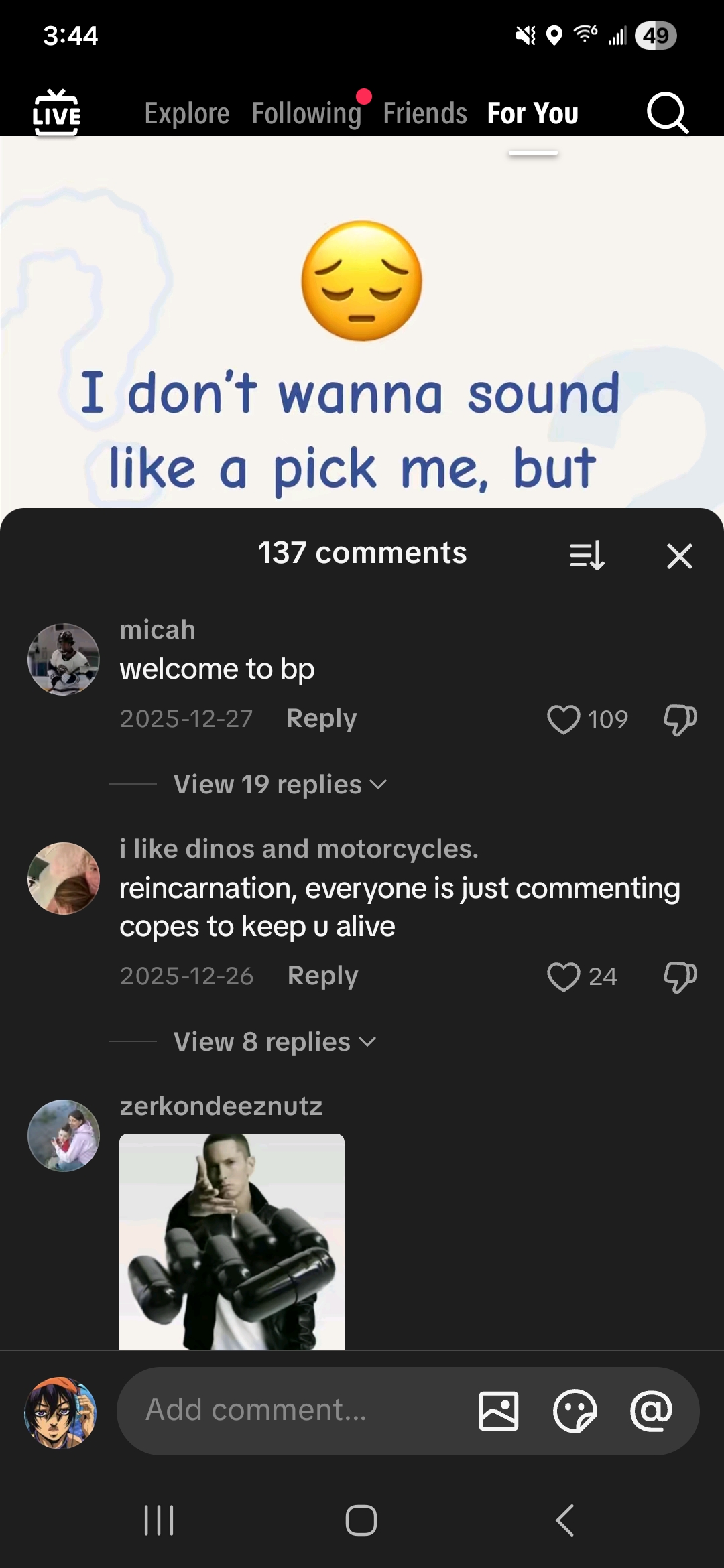Like micah's comment with 109 hearts

pyautogui.click(x=565, y=719)
